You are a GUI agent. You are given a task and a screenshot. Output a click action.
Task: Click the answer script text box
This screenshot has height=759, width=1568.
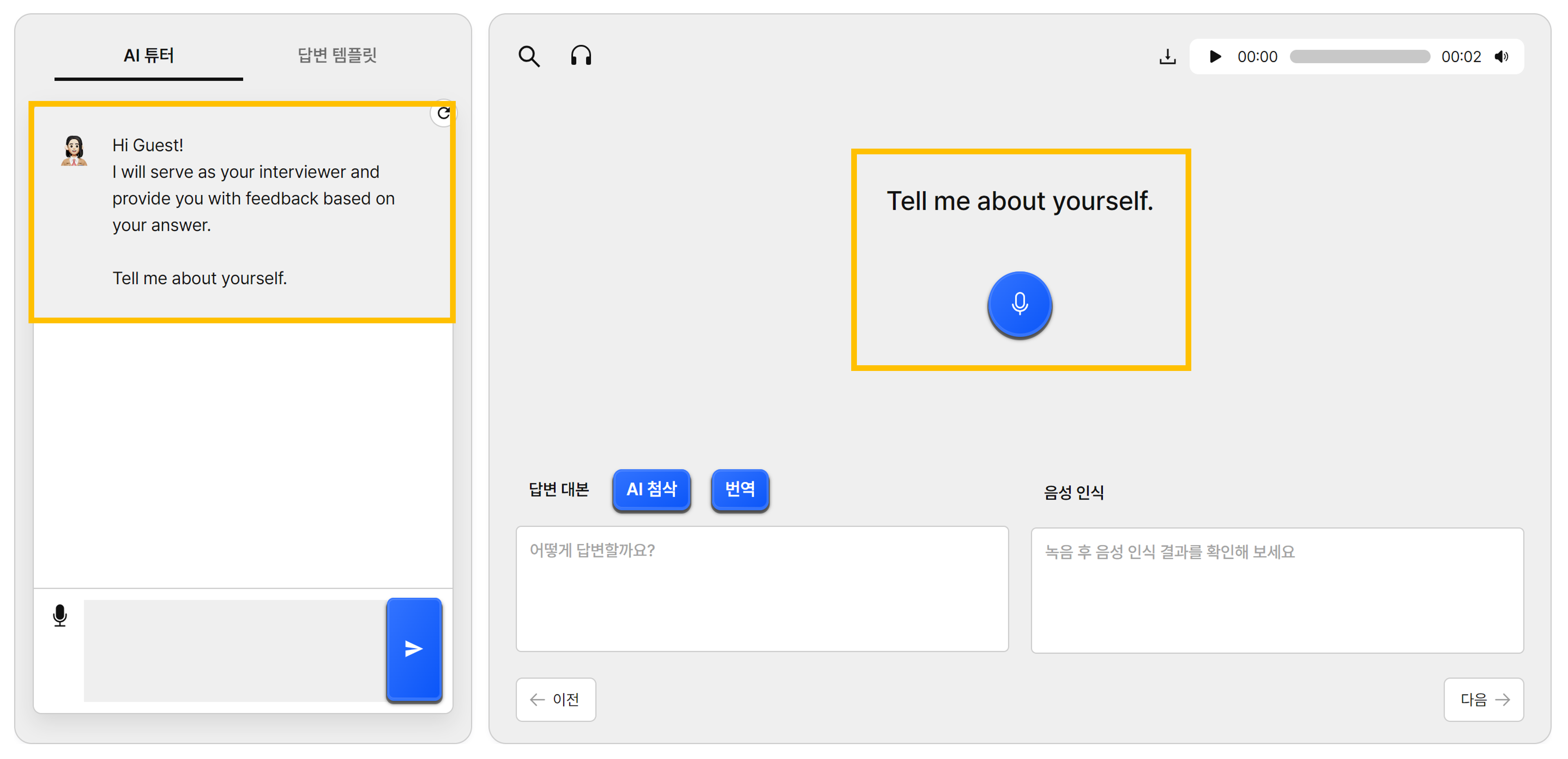(762, 588)
